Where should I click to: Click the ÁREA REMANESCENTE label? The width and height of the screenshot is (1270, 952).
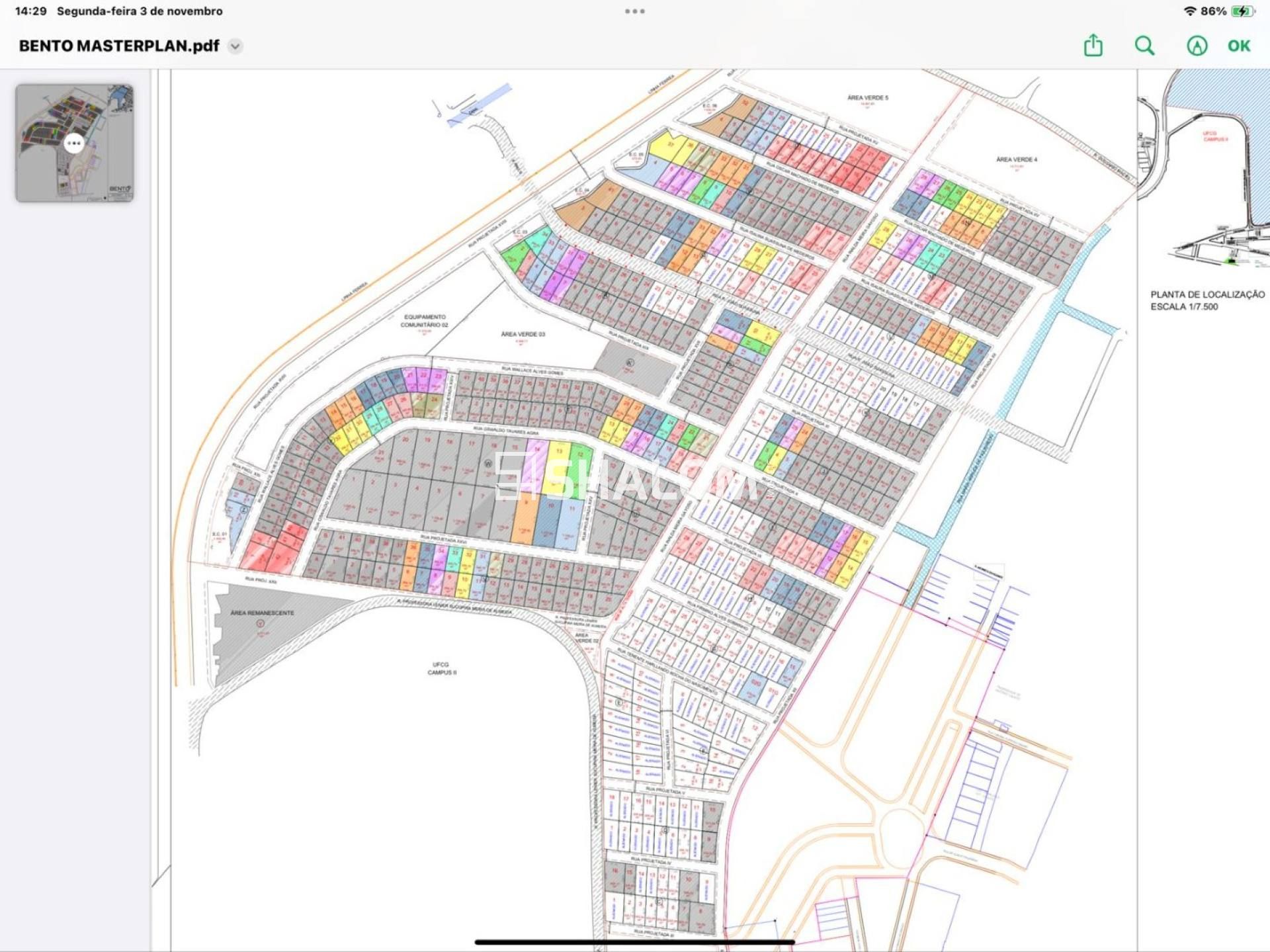262,613
